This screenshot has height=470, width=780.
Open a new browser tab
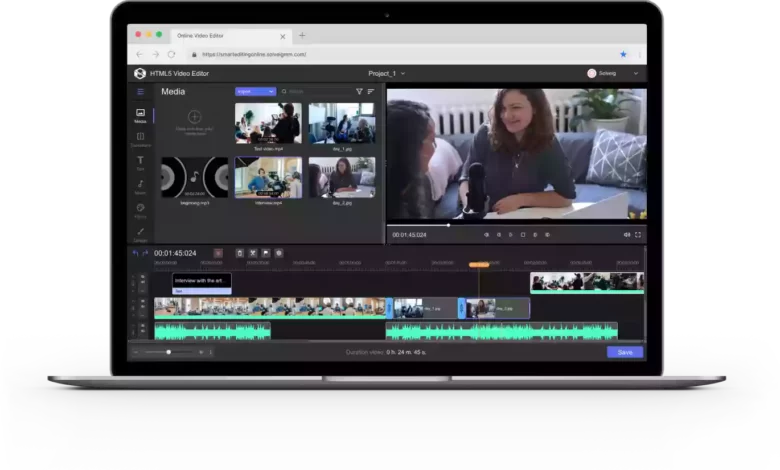302,35
